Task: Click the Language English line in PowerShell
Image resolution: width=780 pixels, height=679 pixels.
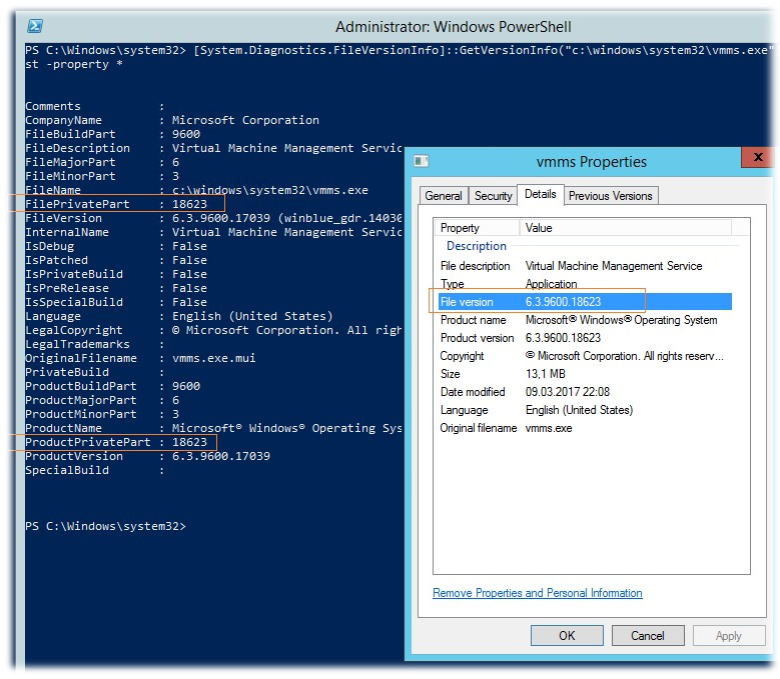Action: 179,316
